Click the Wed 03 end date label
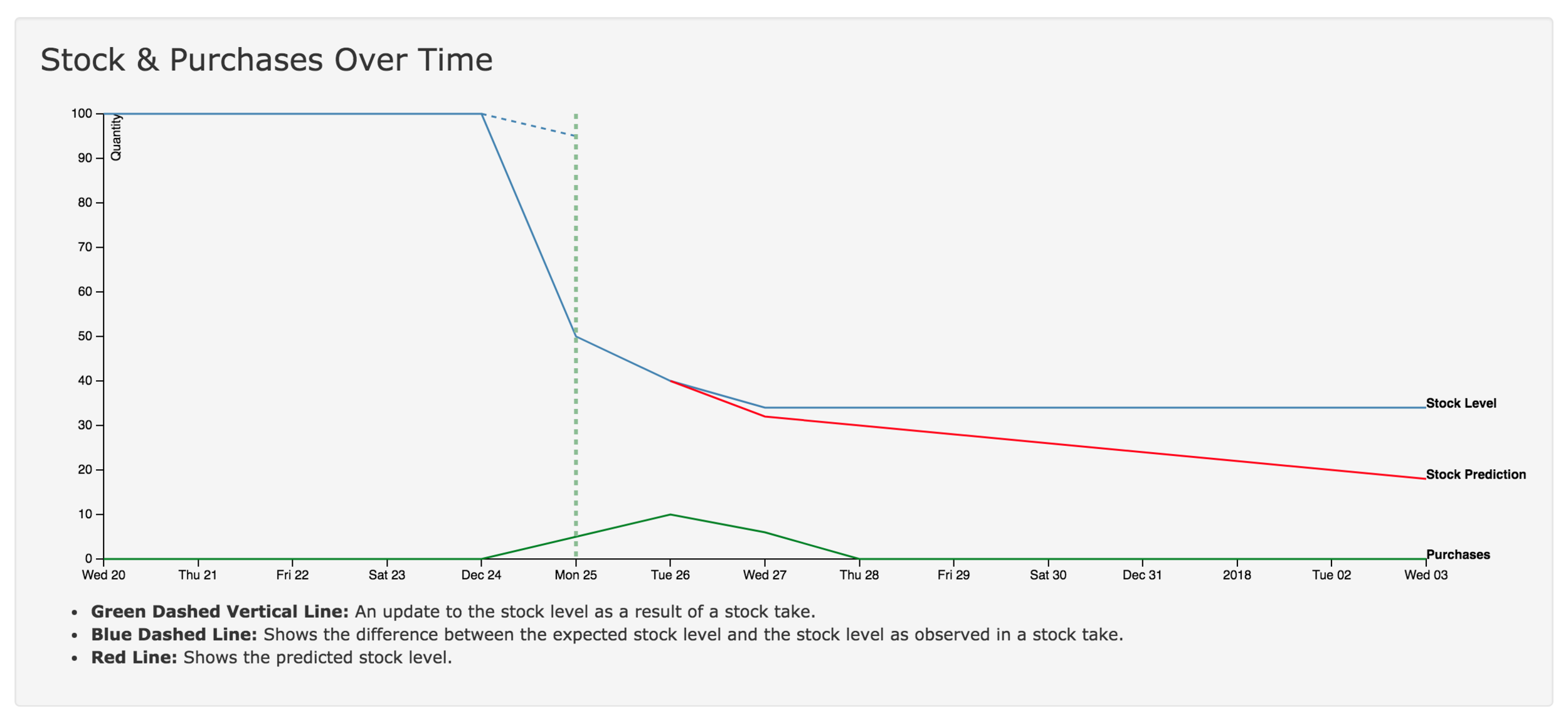Image resolution: width=1568 pixels, height=725 pixels. point(1426,575)
